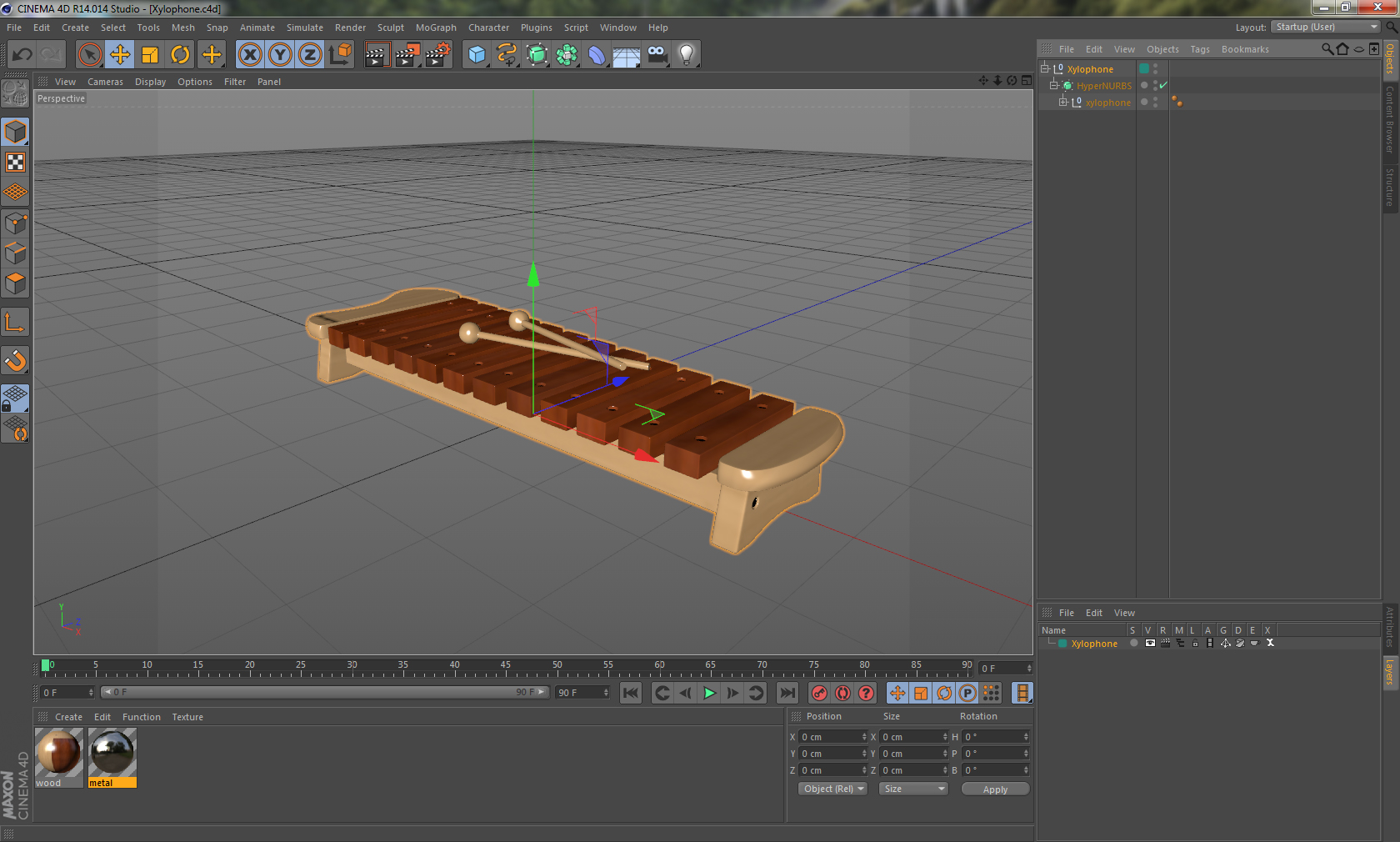The width and height of the screenshot is (1400, 842).
Task: Expand the lowercase xylophone child object
Action: point(1063,102)
